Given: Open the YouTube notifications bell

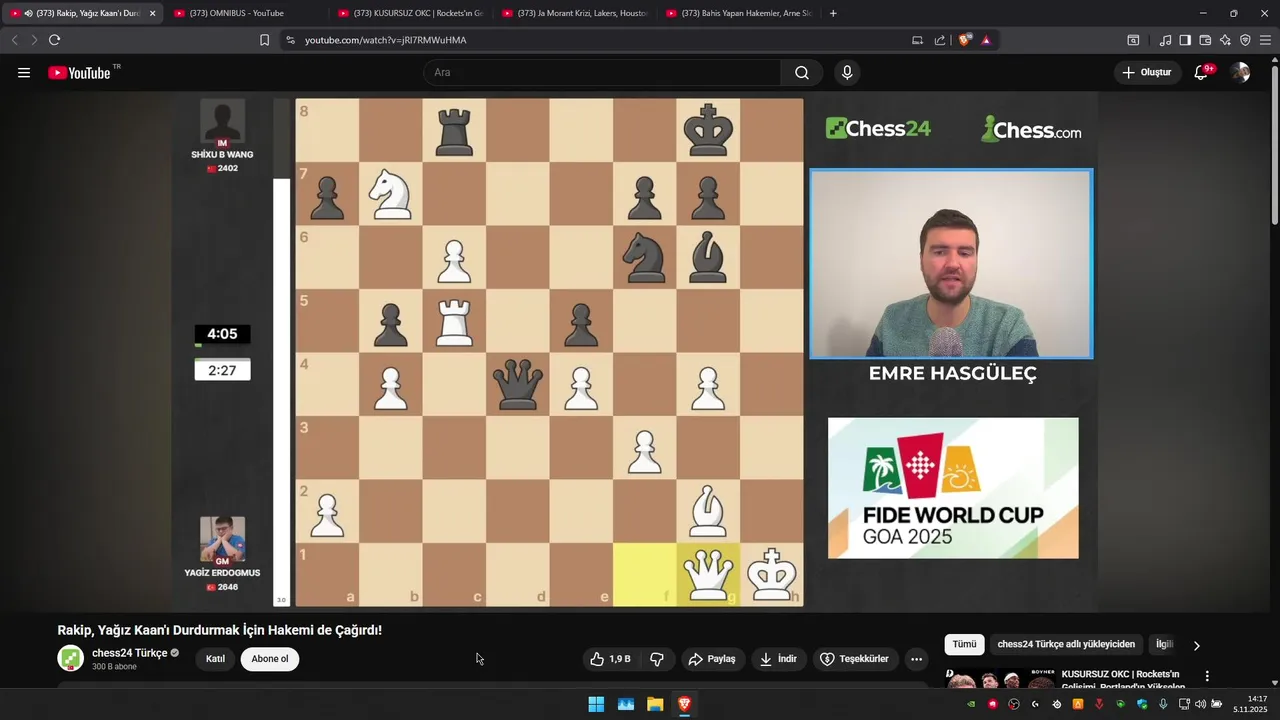Looking at the screenshot, I should (x=1202, y=73).
